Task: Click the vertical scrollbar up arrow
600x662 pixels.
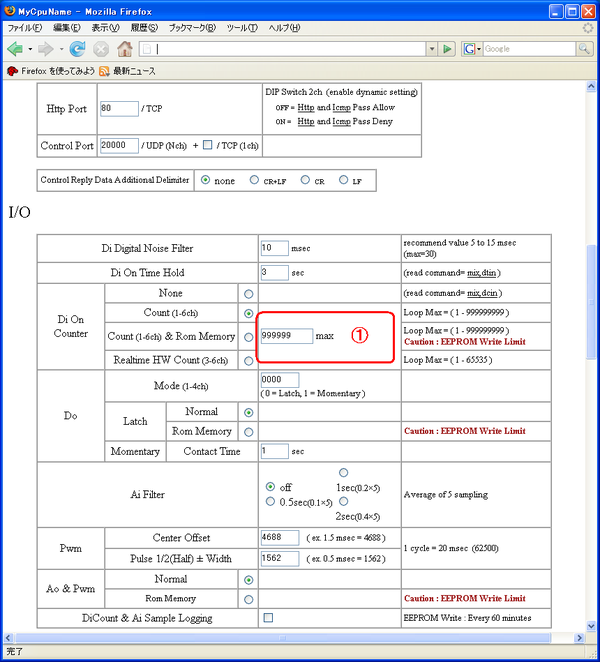Action: (x=591, y=87)
